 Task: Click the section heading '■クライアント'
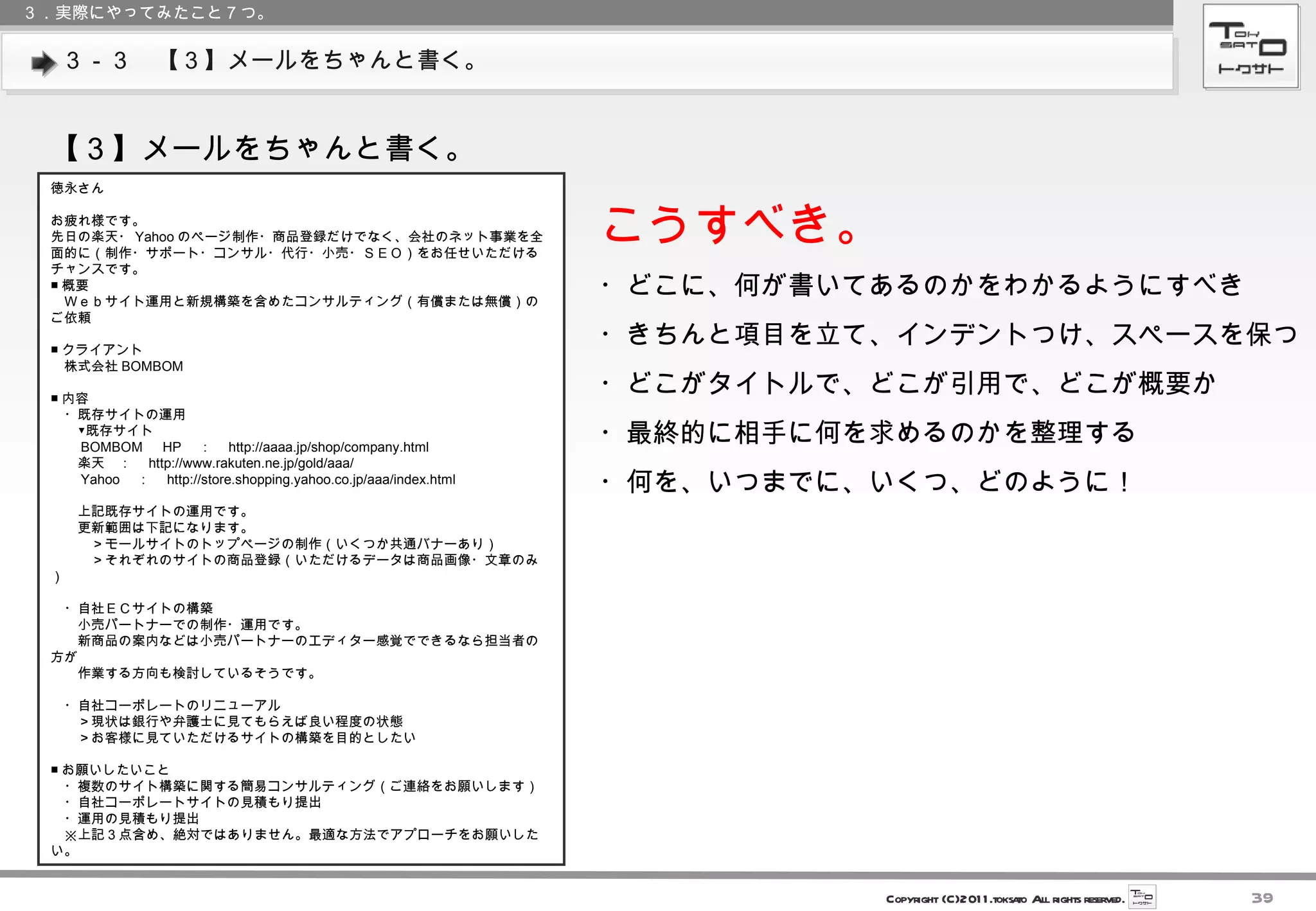point(96,349)
